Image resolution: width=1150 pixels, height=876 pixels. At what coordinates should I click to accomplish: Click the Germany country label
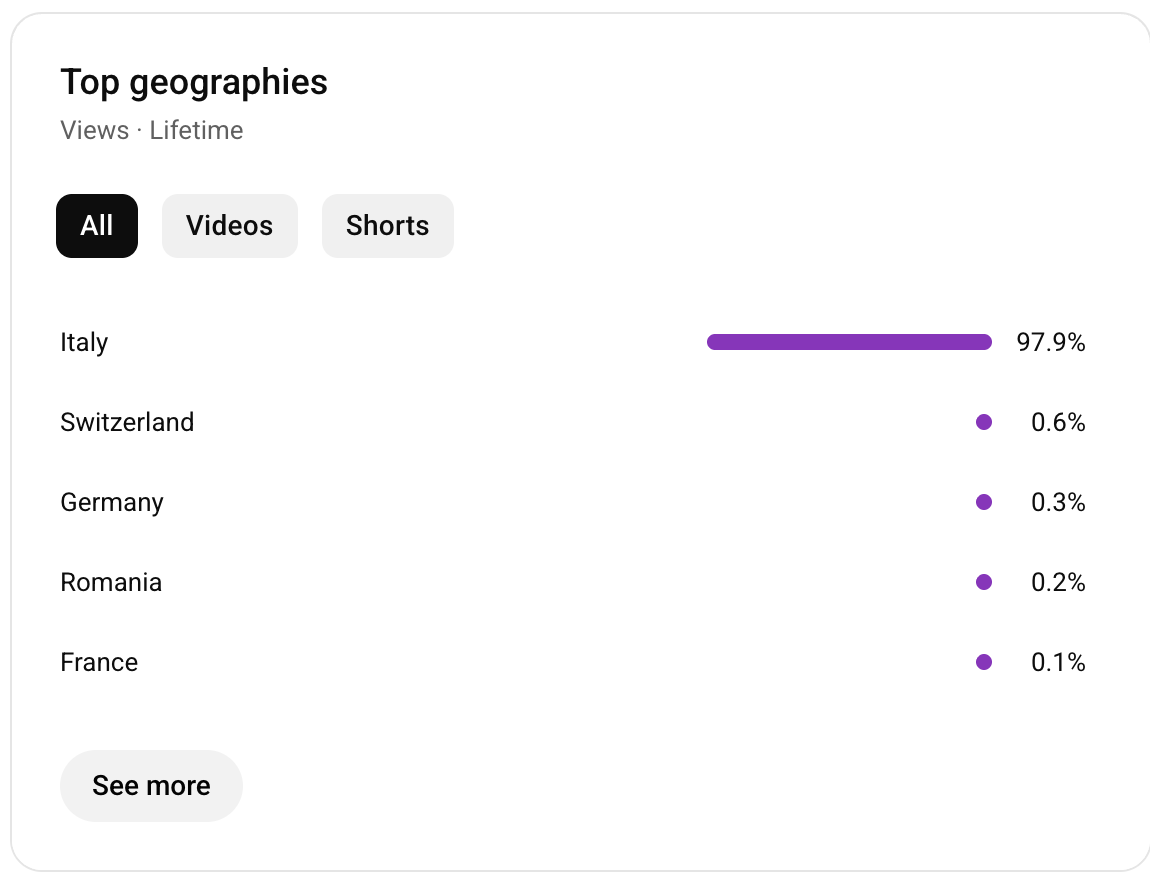[x=112, y=502]
